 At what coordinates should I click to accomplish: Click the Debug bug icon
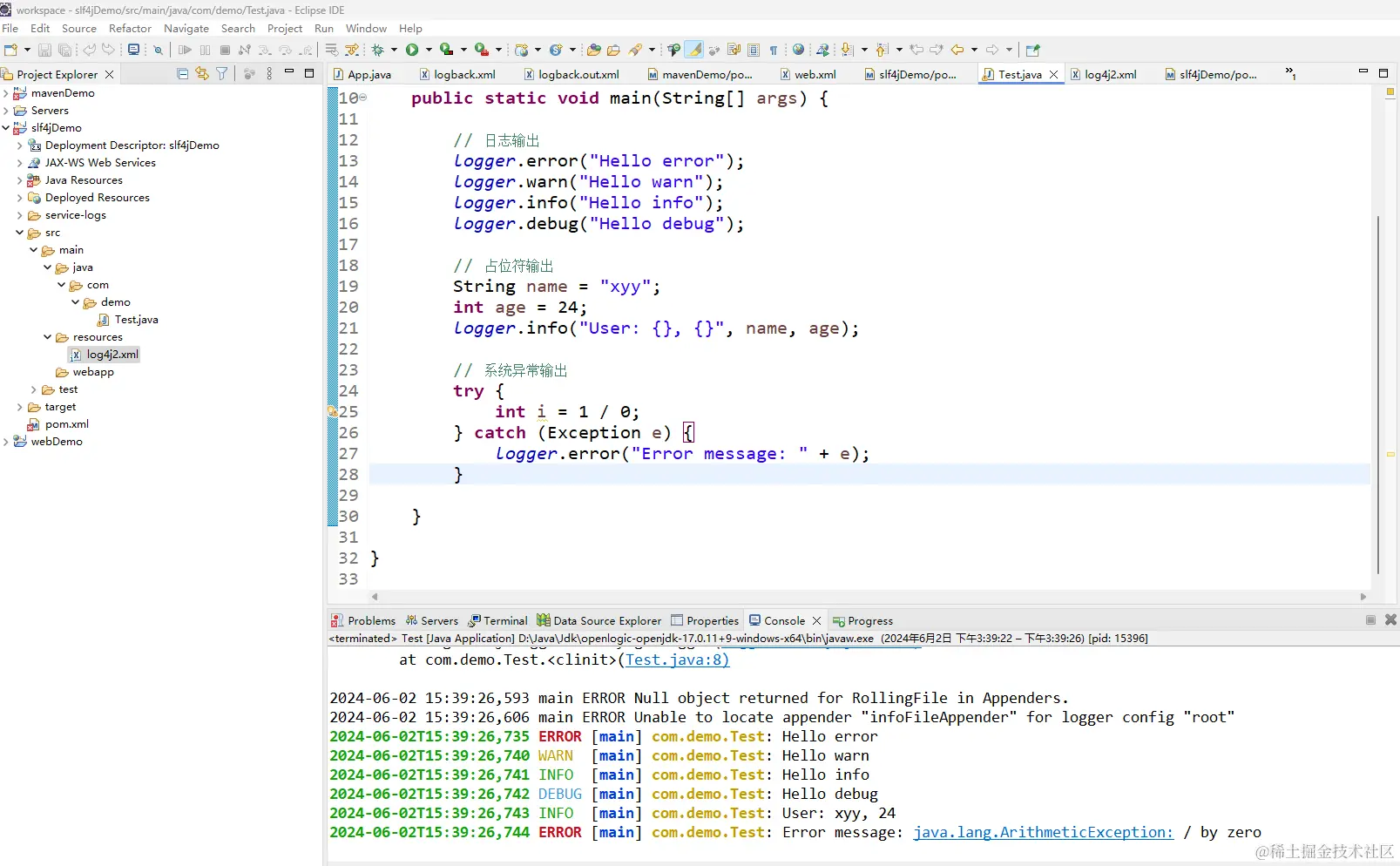[378, 50]
